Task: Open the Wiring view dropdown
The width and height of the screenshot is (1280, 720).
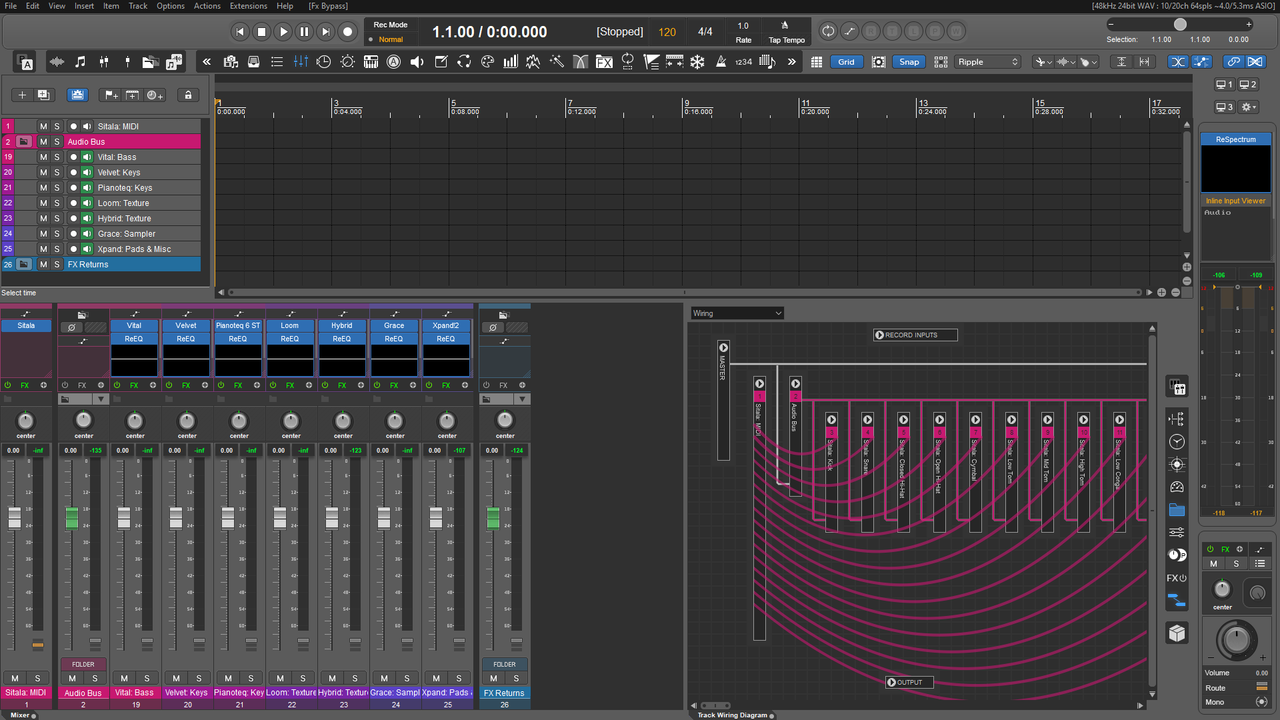Action: [x=737, y=313]
